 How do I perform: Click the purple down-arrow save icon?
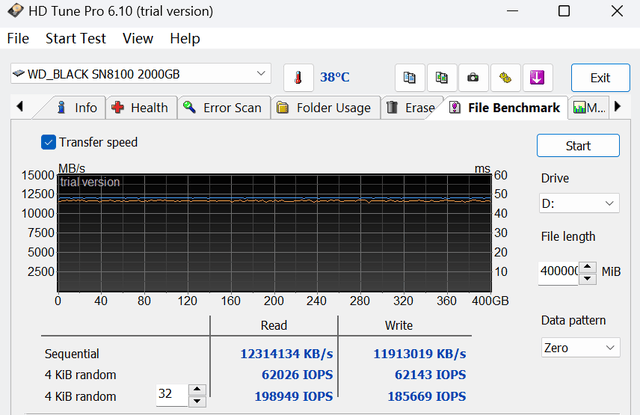click(537, 77)
